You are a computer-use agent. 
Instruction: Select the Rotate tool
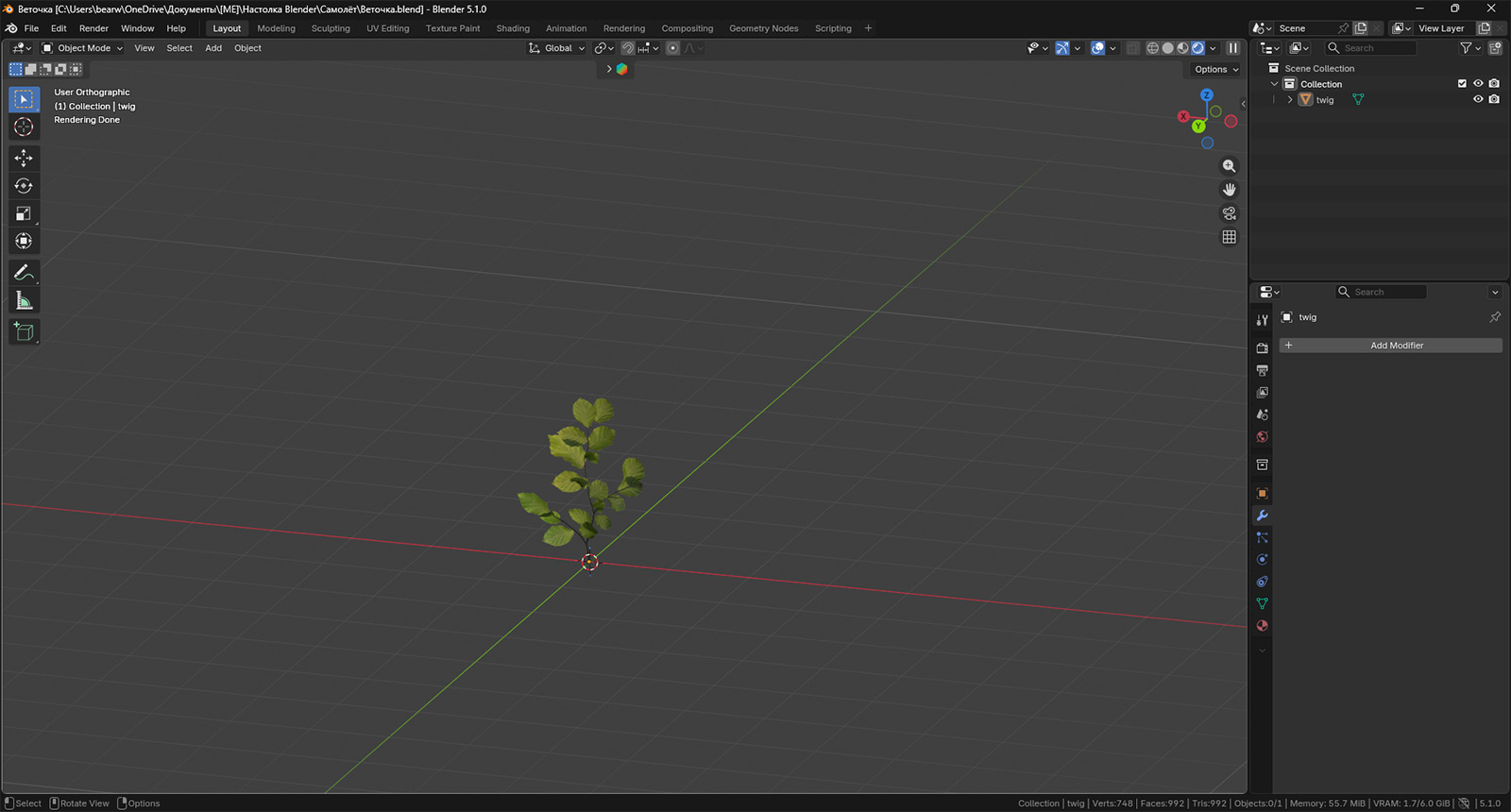coord(24,186)
